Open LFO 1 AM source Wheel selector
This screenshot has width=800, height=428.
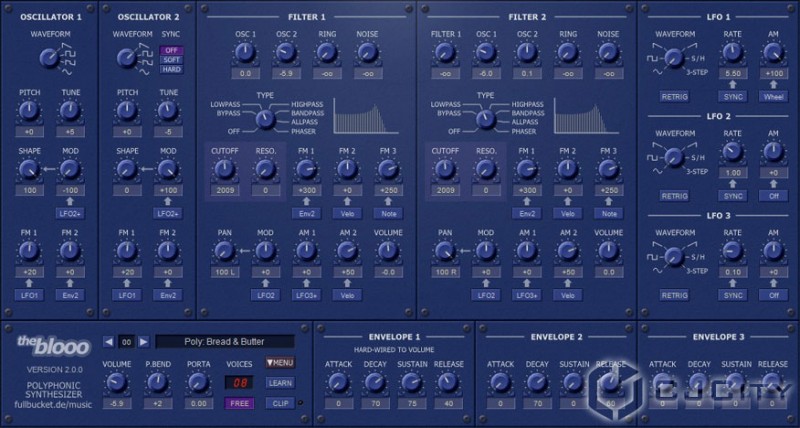click(x=773, y=96)
